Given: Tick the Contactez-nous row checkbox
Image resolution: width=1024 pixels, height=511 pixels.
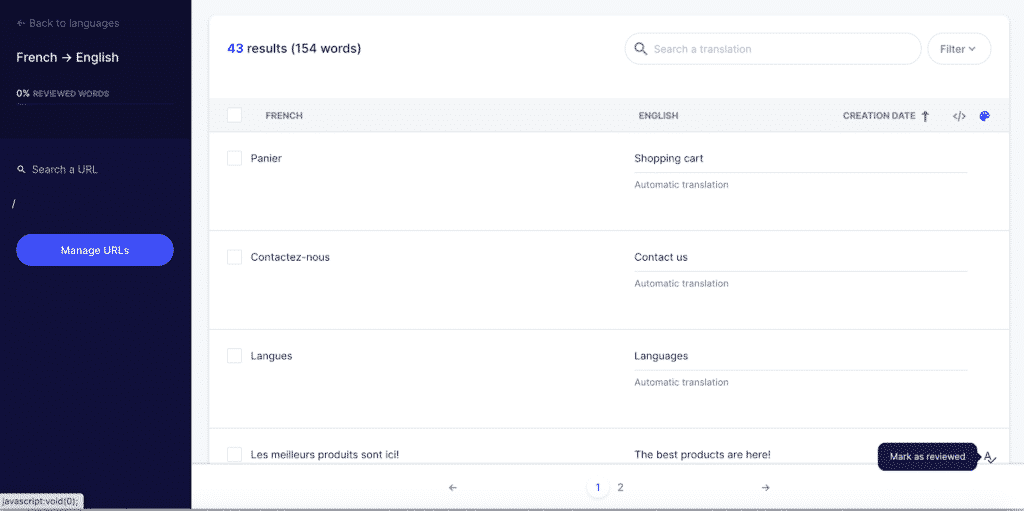Looking at the screenshot, I should tap(234, 257).
